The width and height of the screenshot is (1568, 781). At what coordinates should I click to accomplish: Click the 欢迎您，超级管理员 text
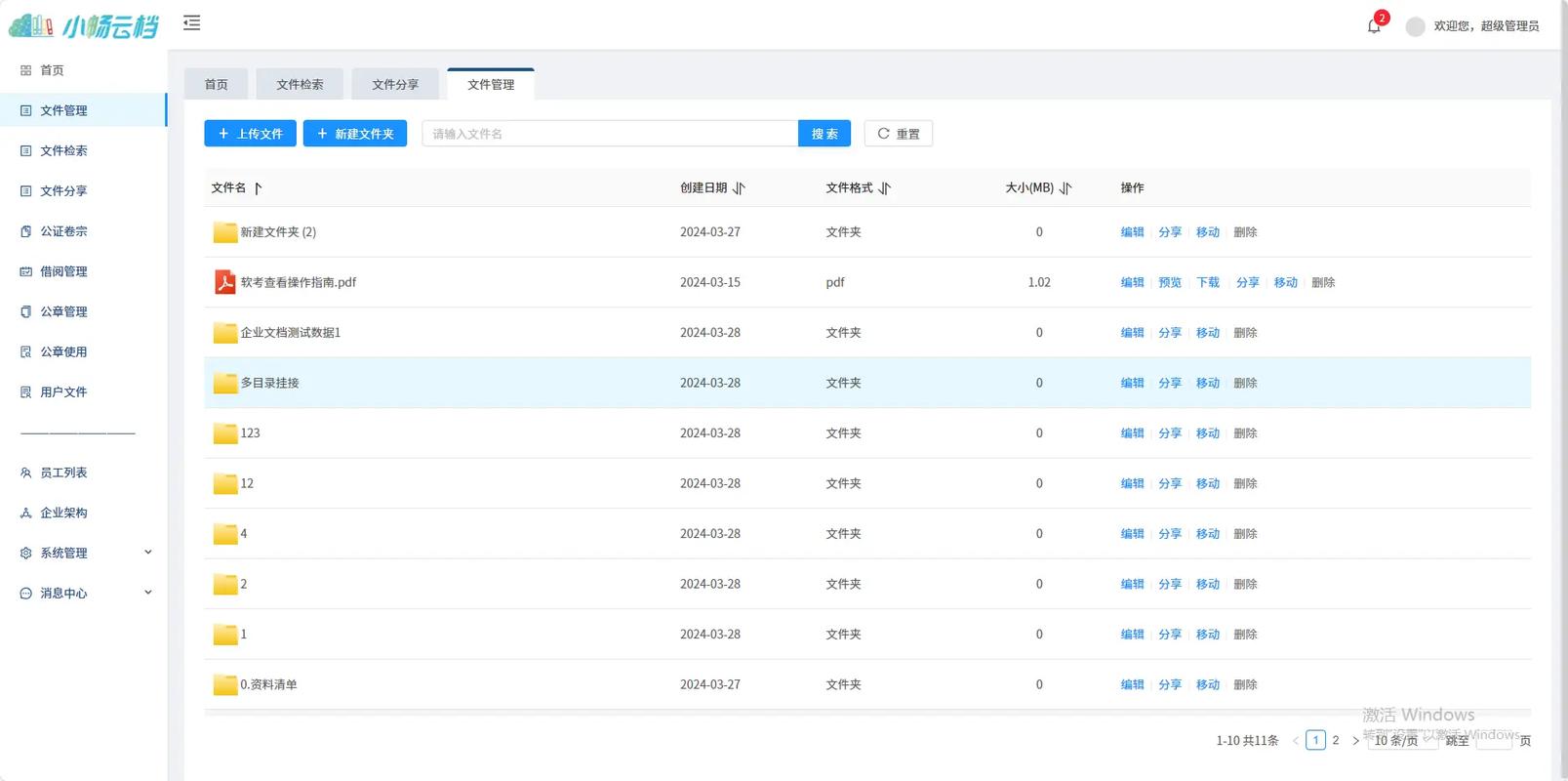click(x=1486, y=26)
